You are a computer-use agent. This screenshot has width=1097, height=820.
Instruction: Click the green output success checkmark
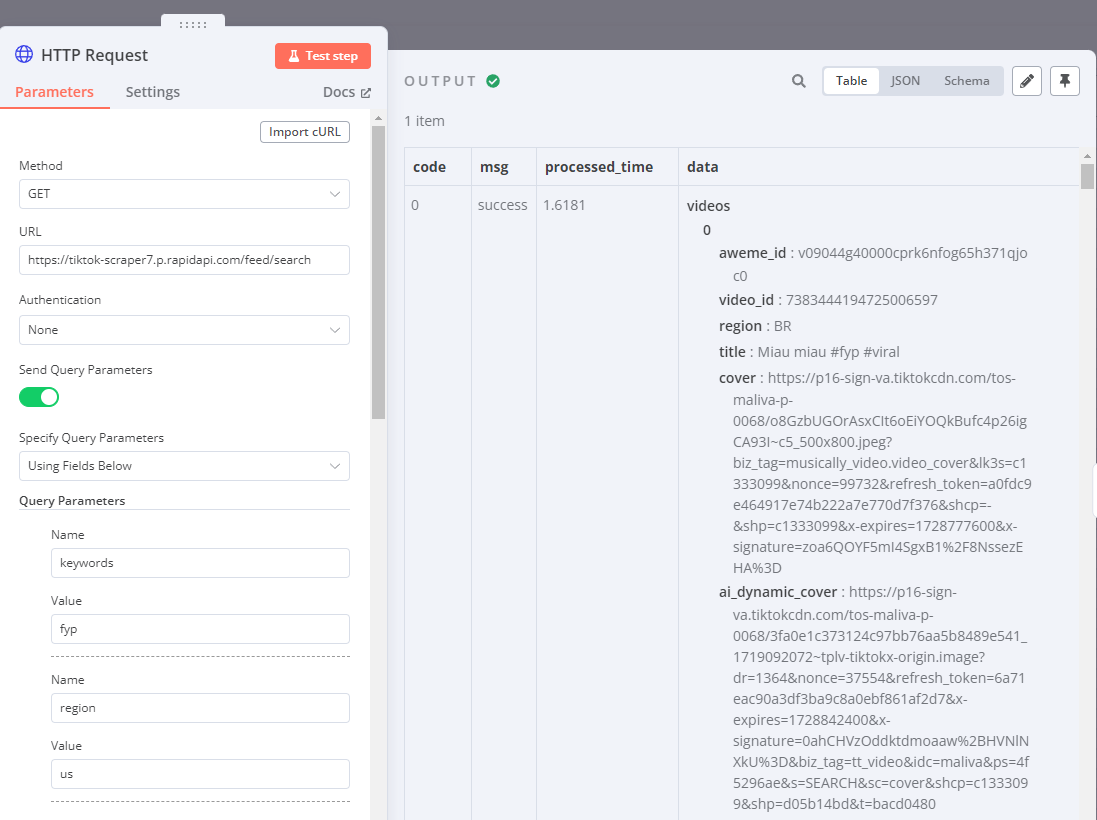493,81
